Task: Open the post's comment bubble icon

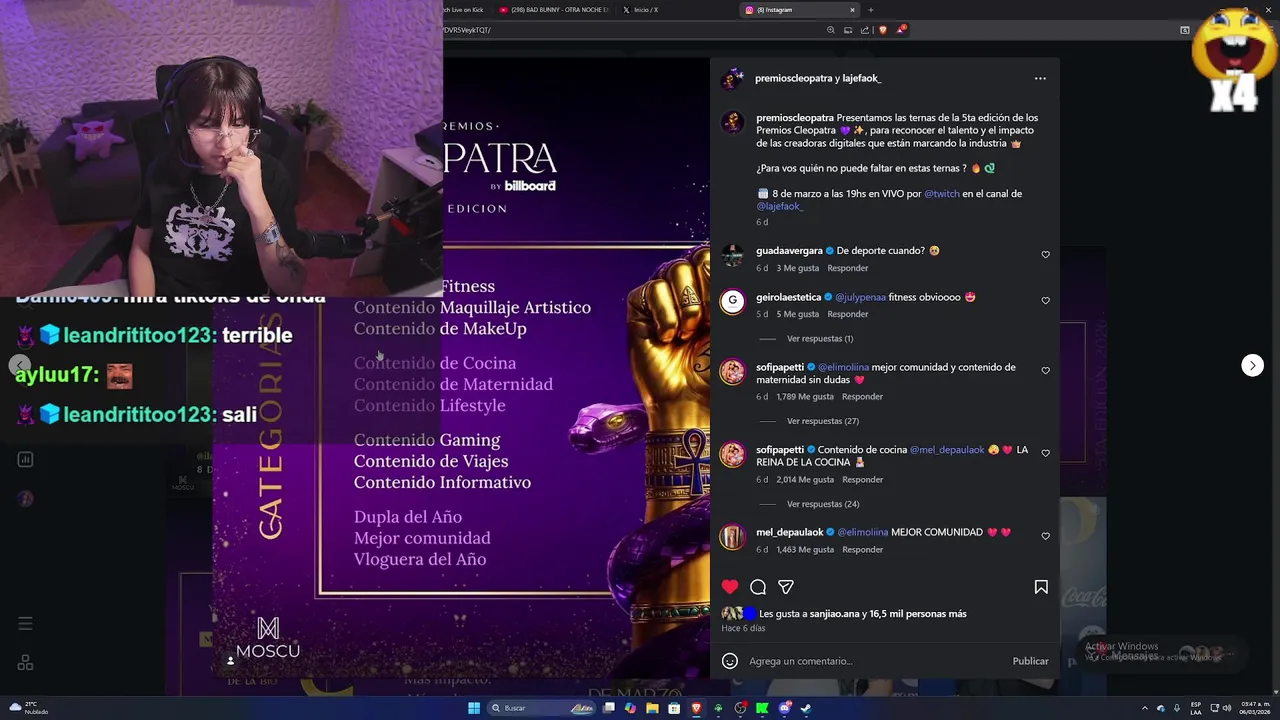Action: pyautogui.click(x=758, y=587)
